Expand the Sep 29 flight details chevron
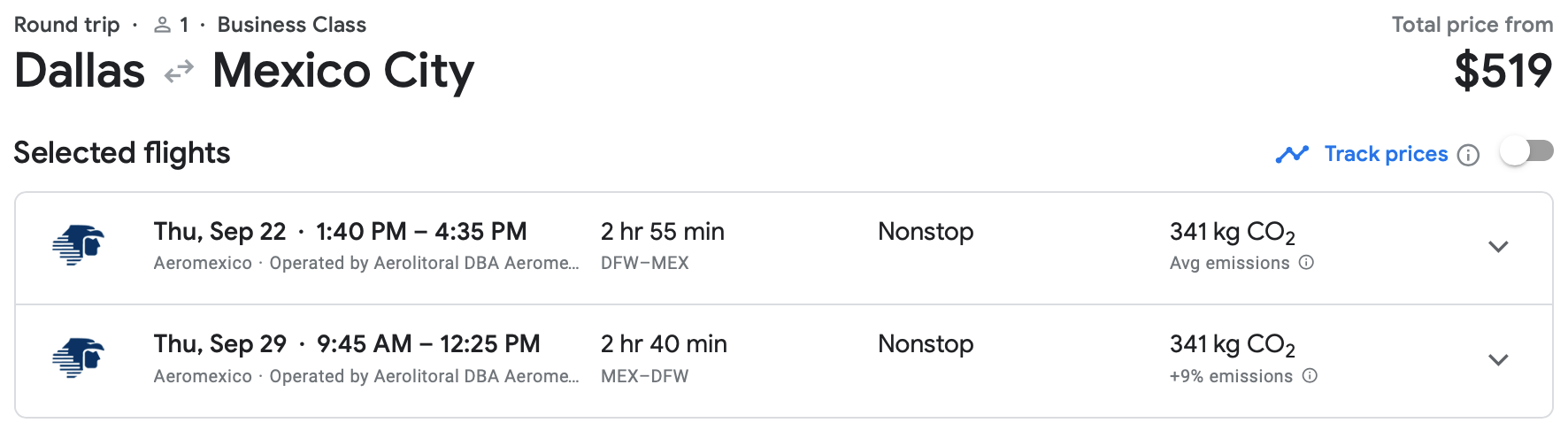The height and width of the screenshot is (446, 1568). (1498, 360)
